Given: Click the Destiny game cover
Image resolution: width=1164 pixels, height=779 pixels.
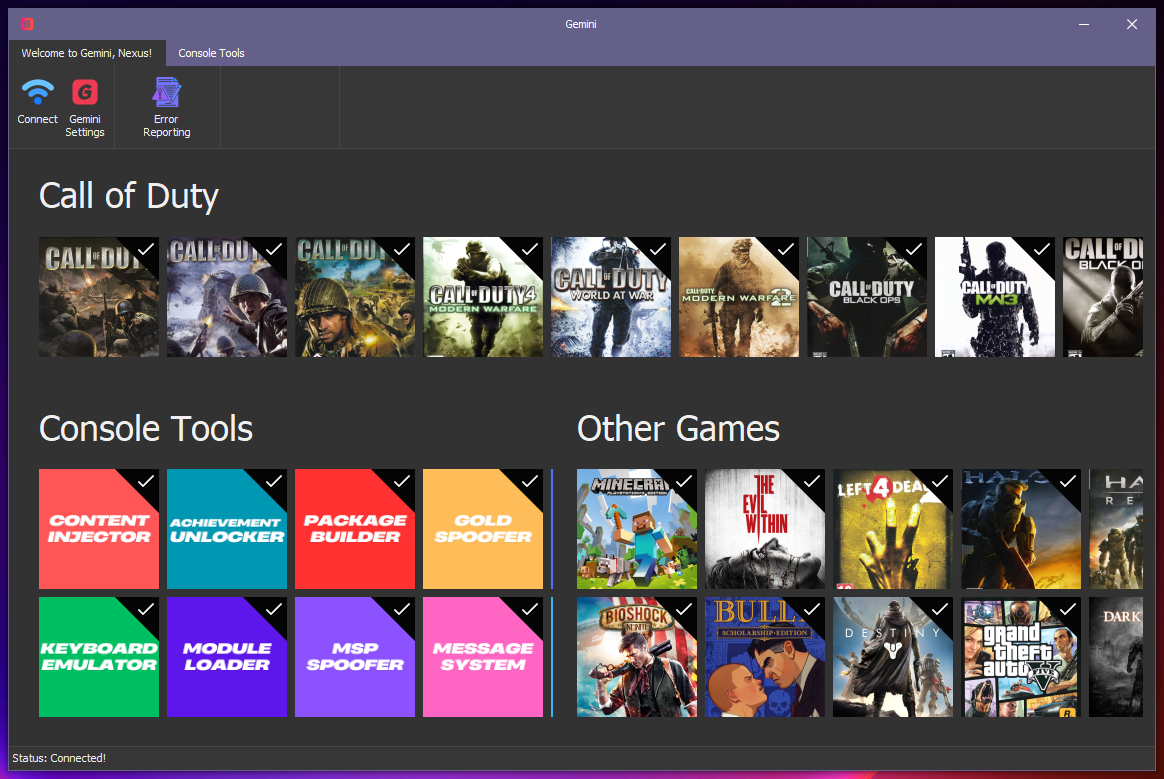Looking at the screenshot, I should [892, 657].
